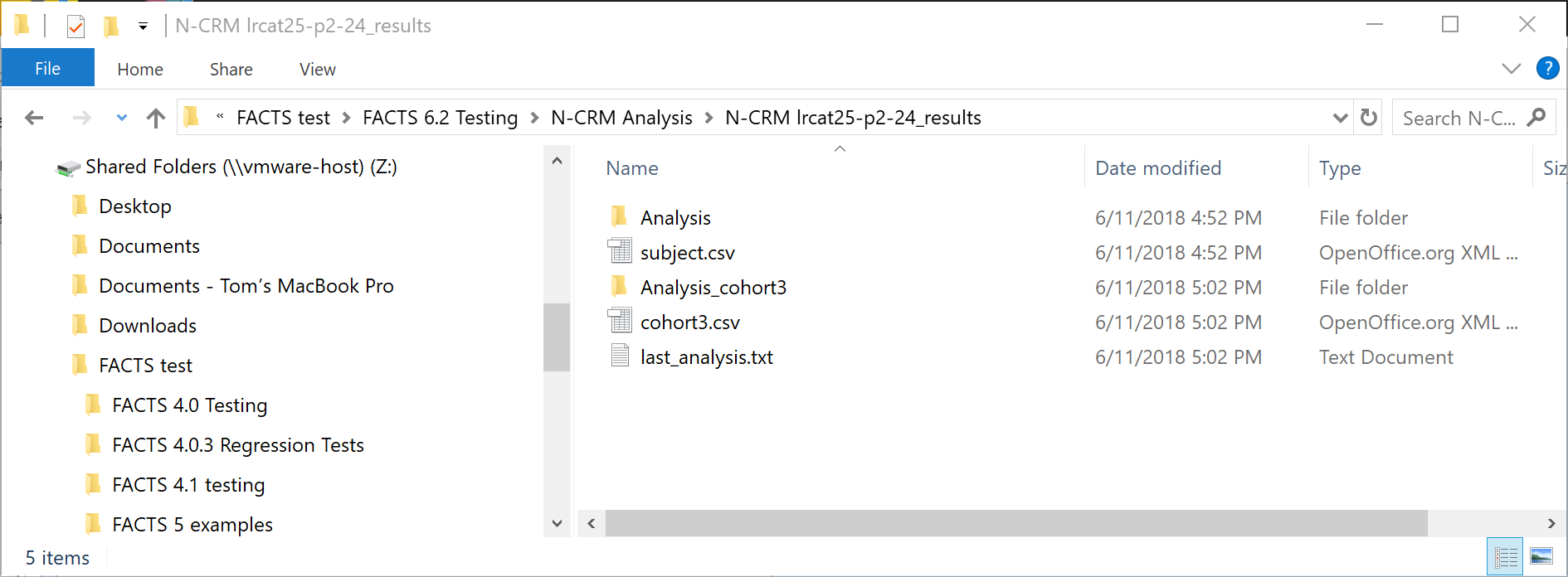Click the New Folder quick access icon
Image resolution: width=1568 pixels, height=577 pixels.
click(110, 27)
